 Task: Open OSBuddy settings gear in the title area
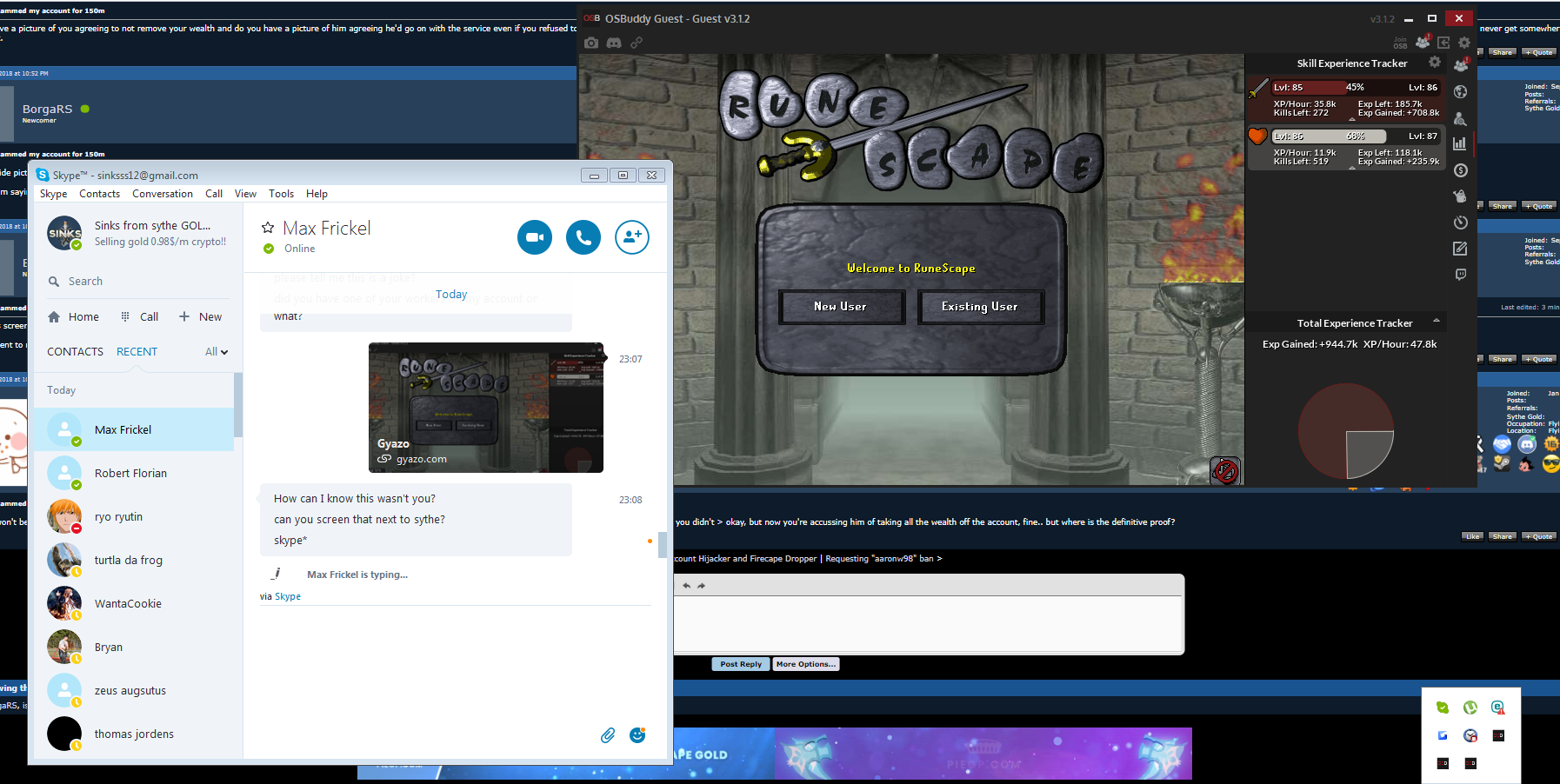click(x=1464, y=43)
